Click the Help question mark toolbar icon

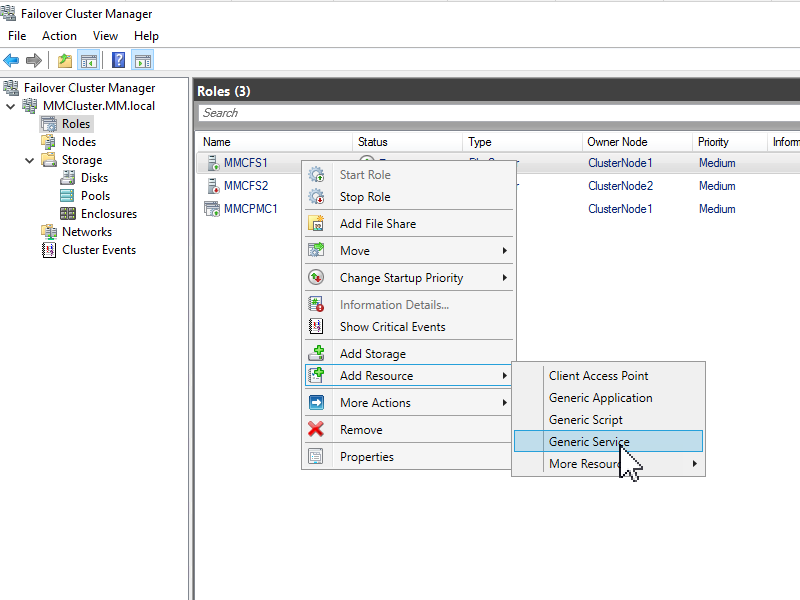click(118, 60)
